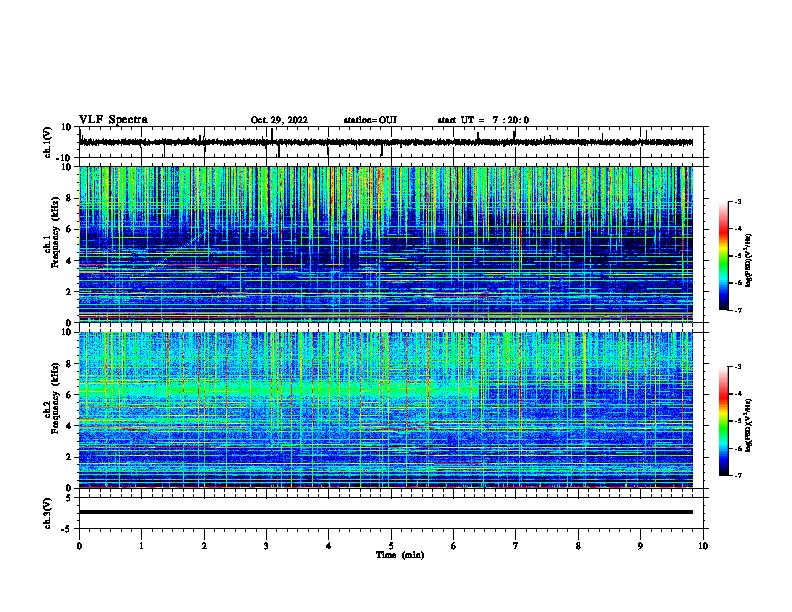Select the ch.2 "Frequency (kHz)" axis label

coord(56,398)
